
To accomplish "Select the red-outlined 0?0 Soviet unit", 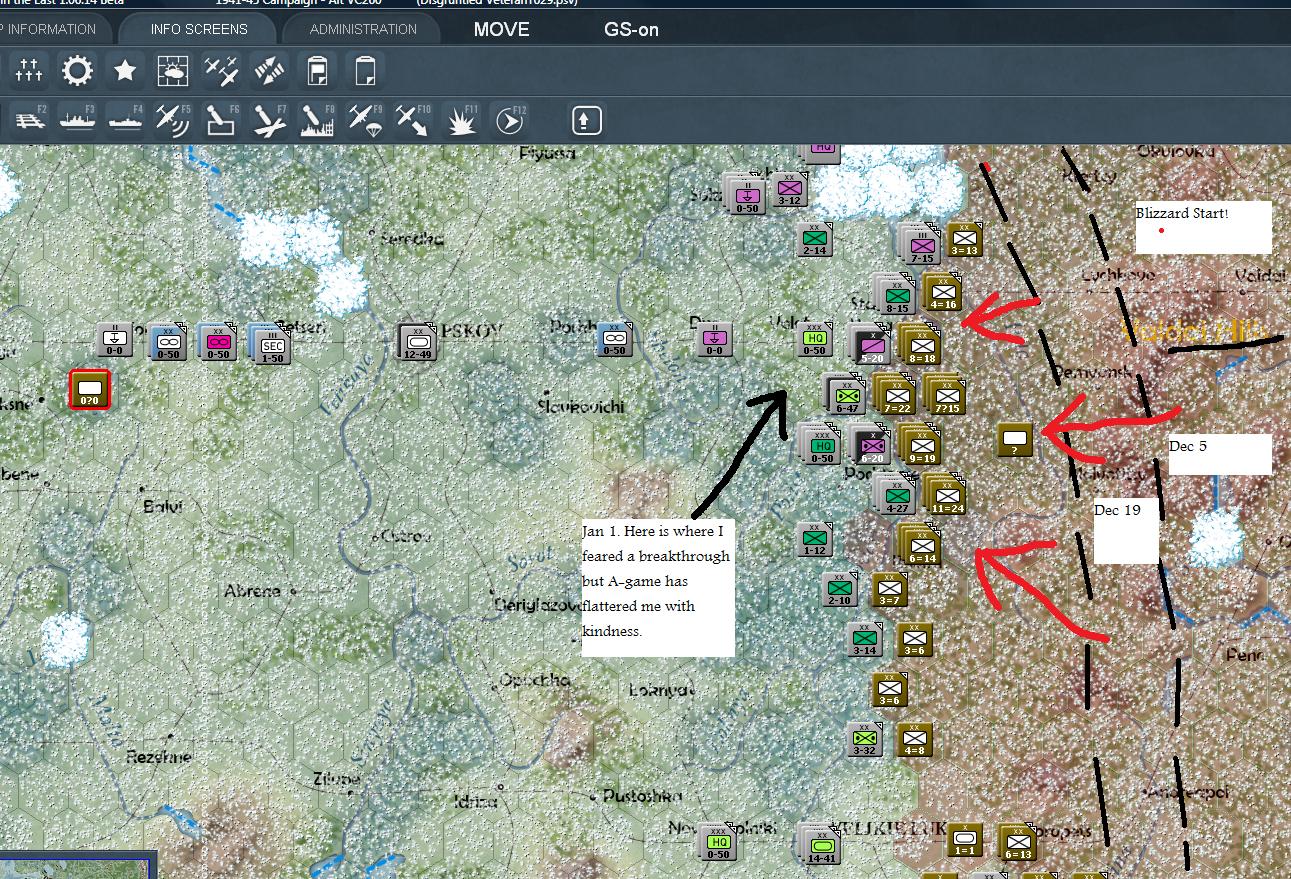I will 90,389.
